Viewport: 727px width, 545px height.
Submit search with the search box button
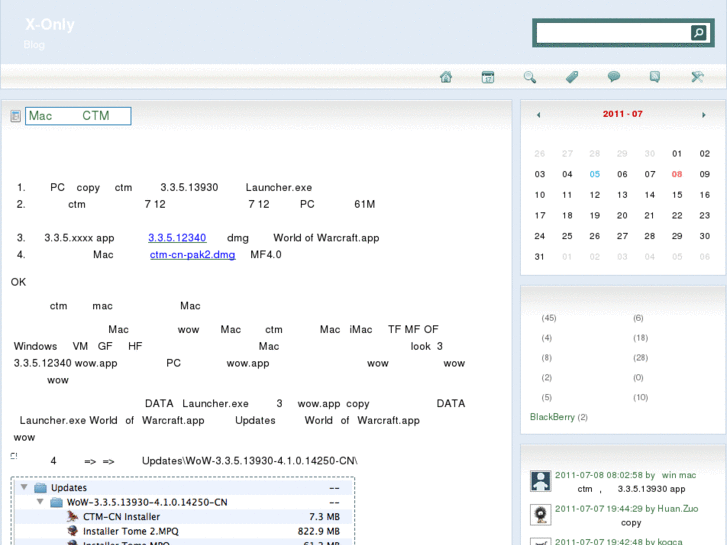[698, 32]
